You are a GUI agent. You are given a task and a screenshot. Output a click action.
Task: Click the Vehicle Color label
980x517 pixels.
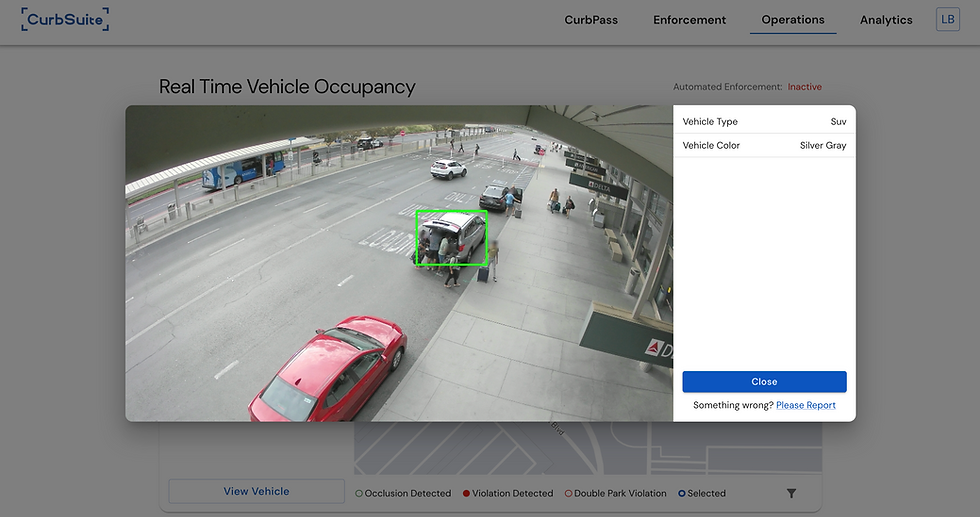(x=711, y=145)
